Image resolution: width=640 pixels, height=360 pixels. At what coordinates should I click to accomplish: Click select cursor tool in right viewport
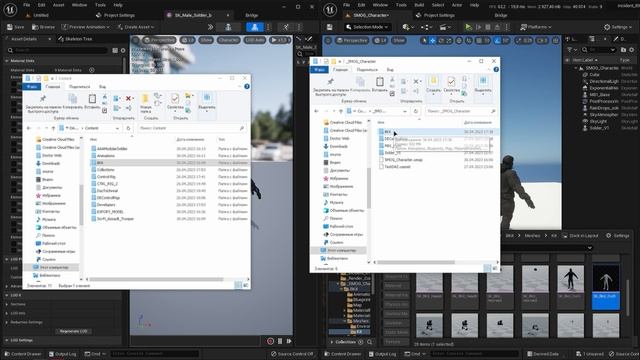pyautogui.click(x=424, y=40)
